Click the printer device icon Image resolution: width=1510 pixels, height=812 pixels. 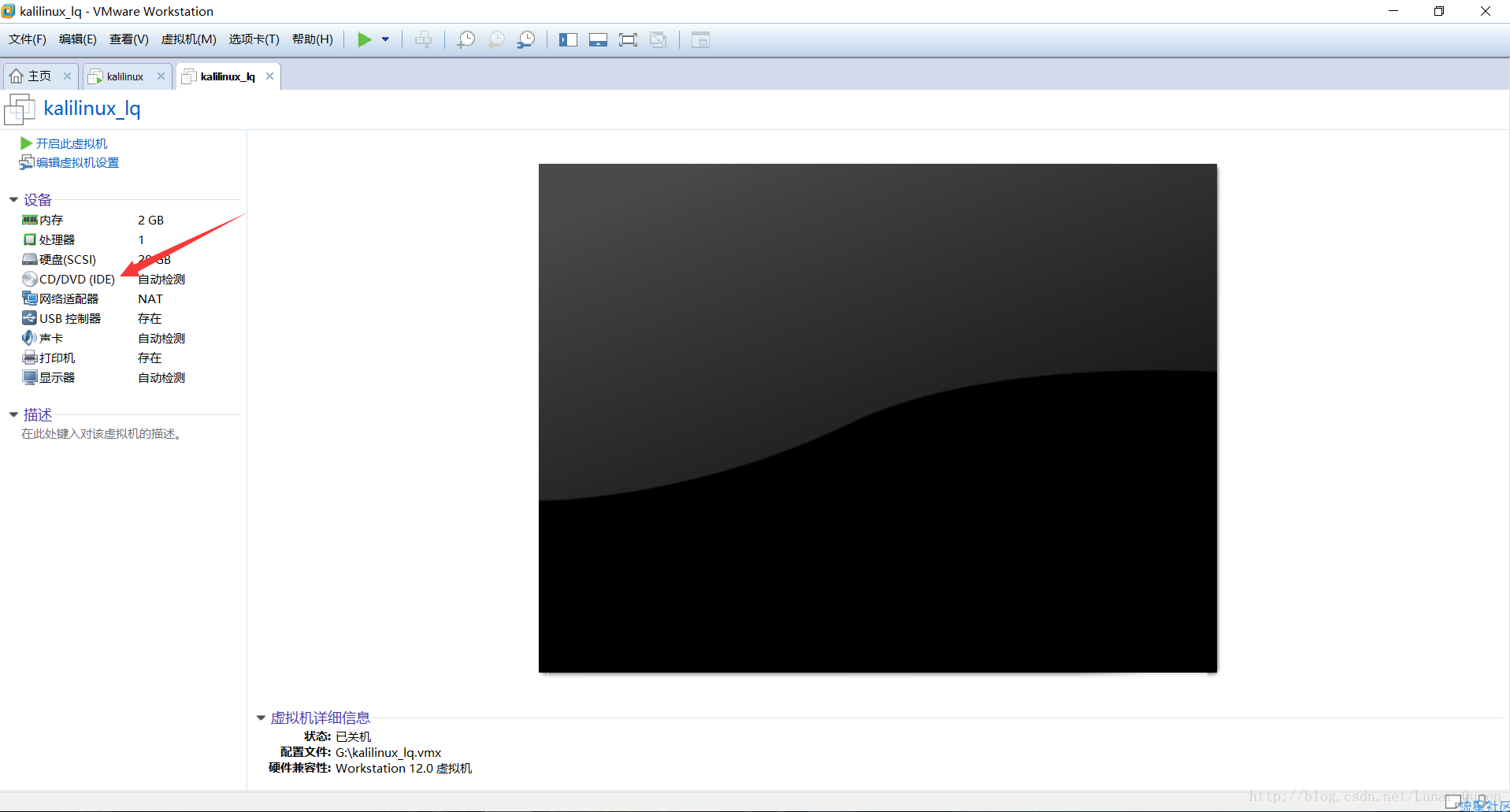click(30, 358)
